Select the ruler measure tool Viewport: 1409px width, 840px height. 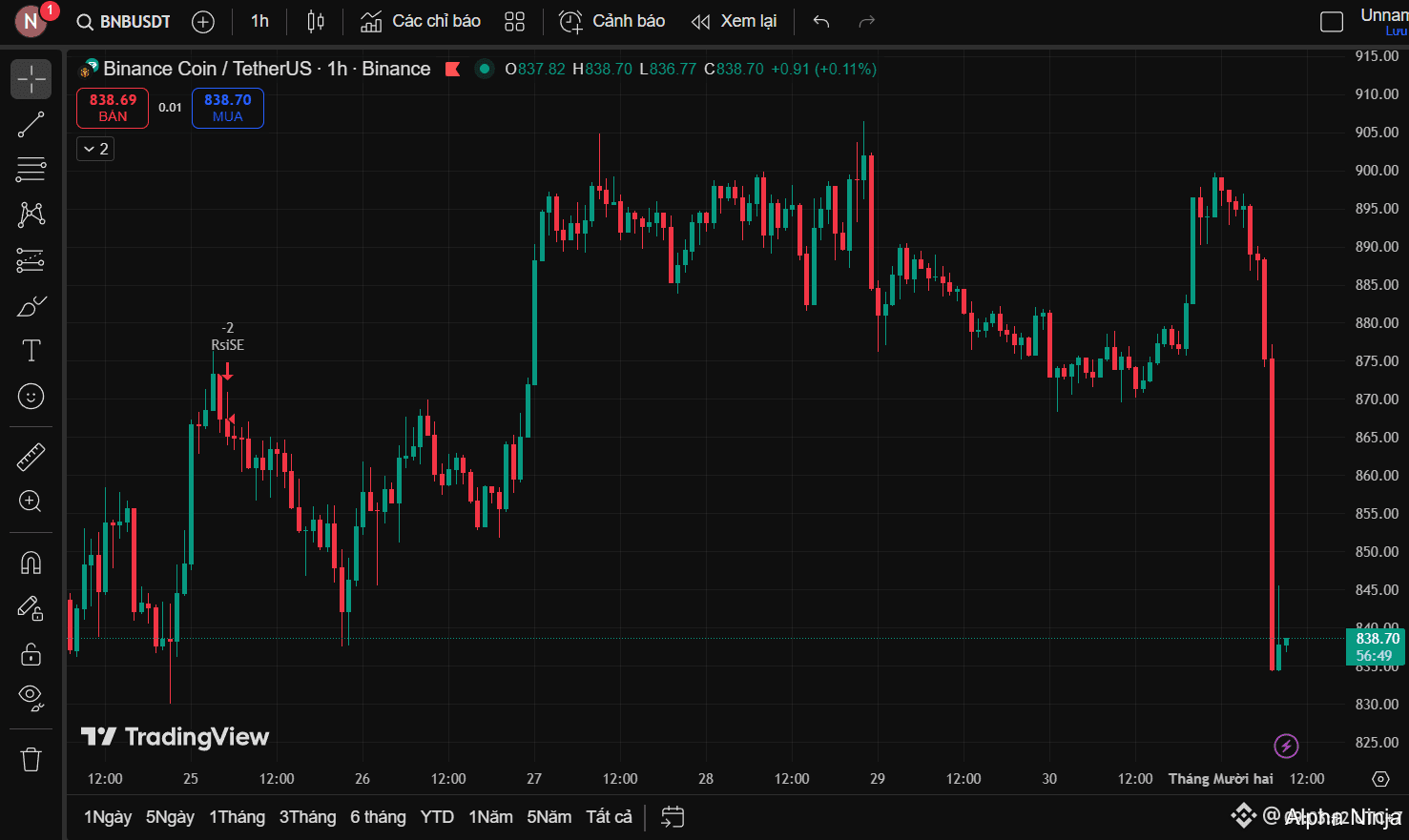pyautogui.click(x=31, y=457)
